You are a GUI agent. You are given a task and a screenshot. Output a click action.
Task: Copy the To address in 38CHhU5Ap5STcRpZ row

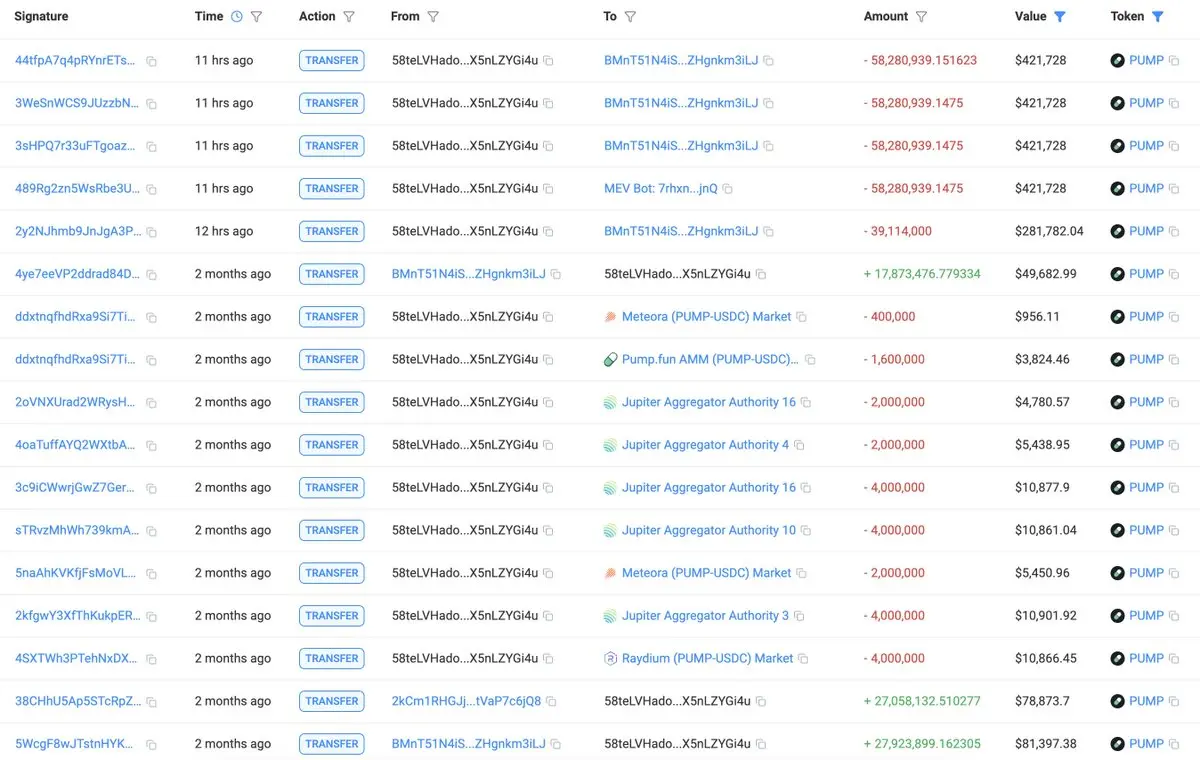[x=761, y=702]
